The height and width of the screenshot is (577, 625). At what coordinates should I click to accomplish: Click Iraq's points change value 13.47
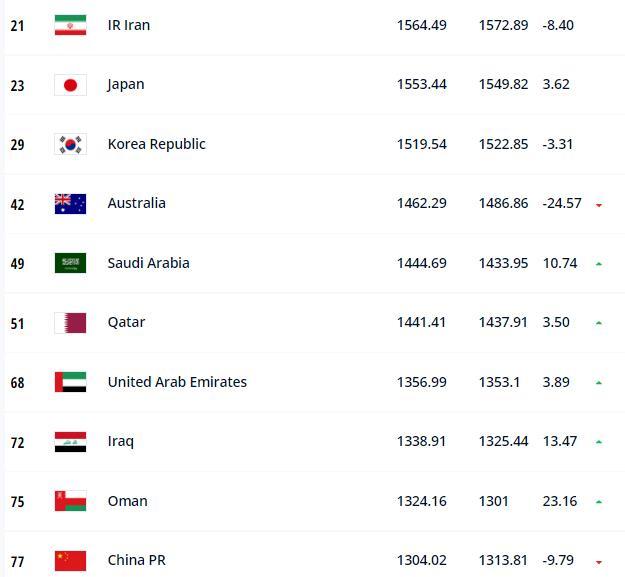click(559, 441)
